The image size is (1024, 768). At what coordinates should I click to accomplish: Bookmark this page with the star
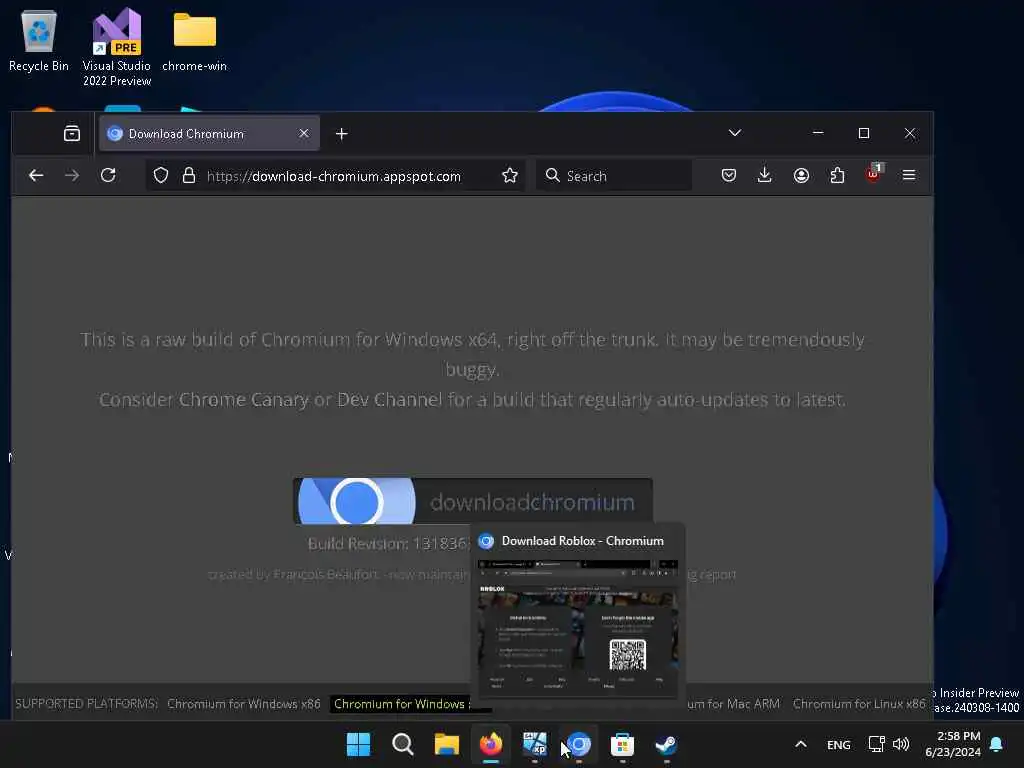click(x=510, y=176)
